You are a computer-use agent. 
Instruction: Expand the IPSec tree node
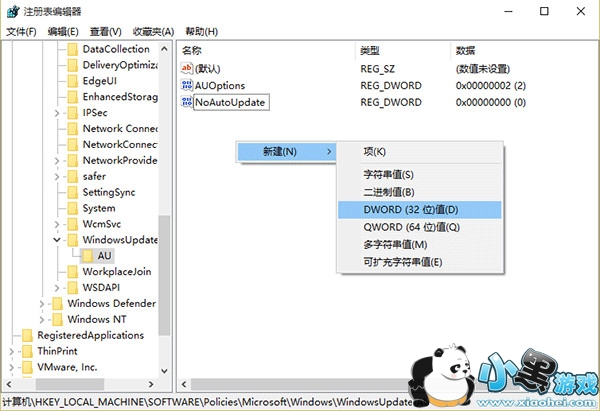click(x=57, y=113)
